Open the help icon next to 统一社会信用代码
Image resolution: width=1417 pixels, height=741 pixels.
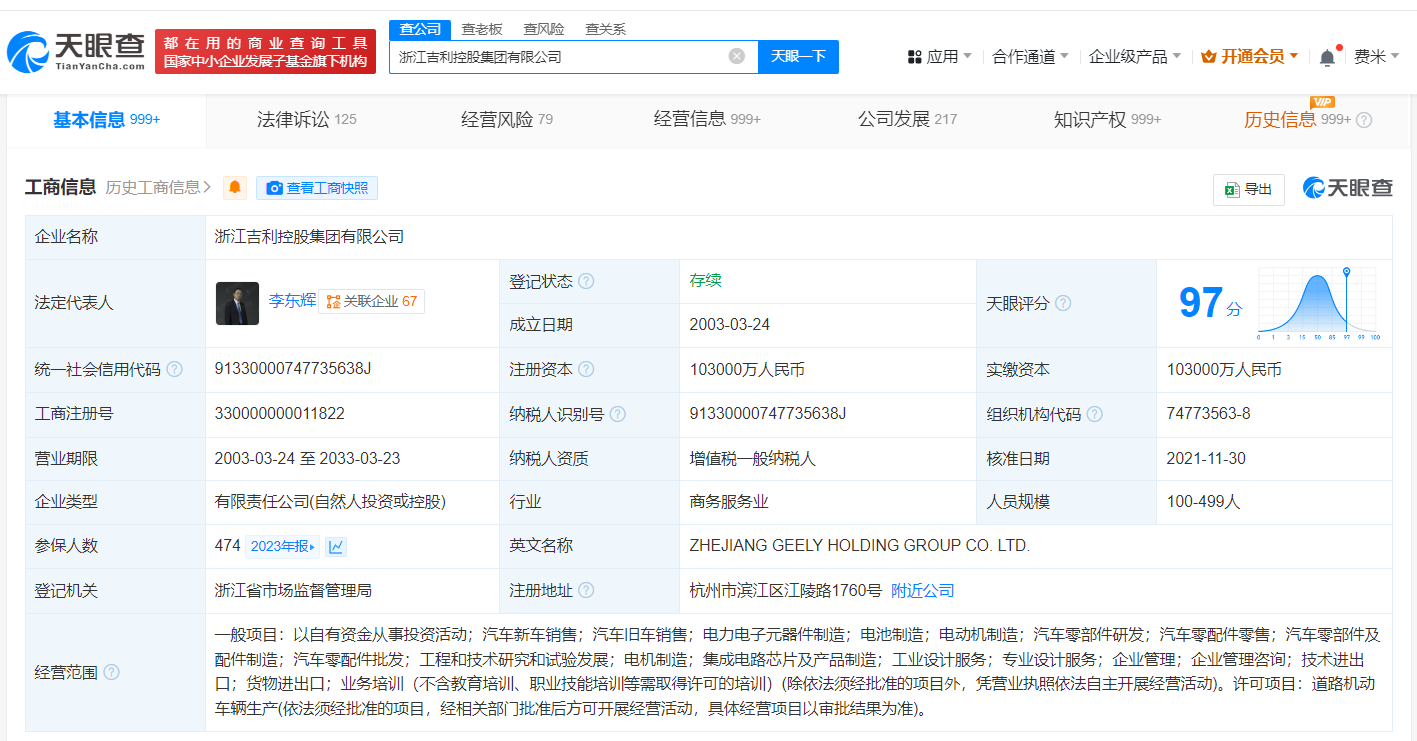[175, 369]
